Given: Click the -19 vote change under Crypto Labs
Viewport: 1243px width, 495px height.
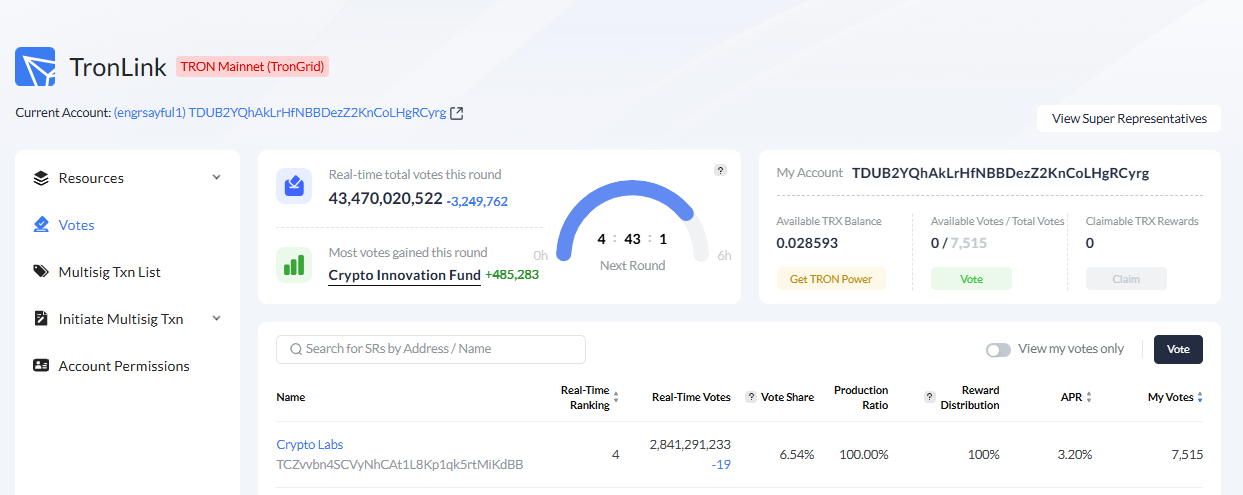Looking at the screenshot, I should point(720,464).
